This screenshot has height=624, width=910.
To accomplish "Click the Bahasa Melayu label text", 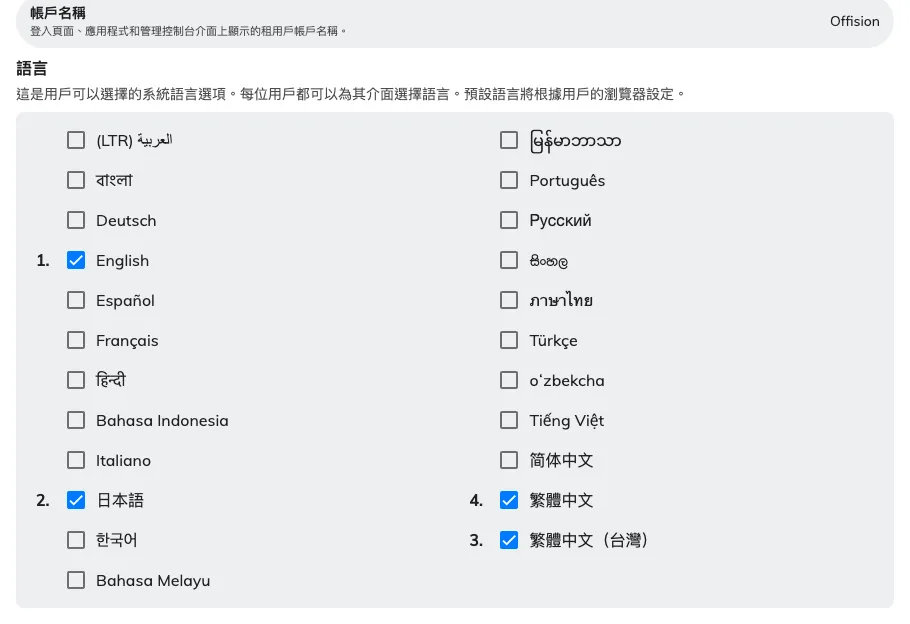I will click(153, 580).
